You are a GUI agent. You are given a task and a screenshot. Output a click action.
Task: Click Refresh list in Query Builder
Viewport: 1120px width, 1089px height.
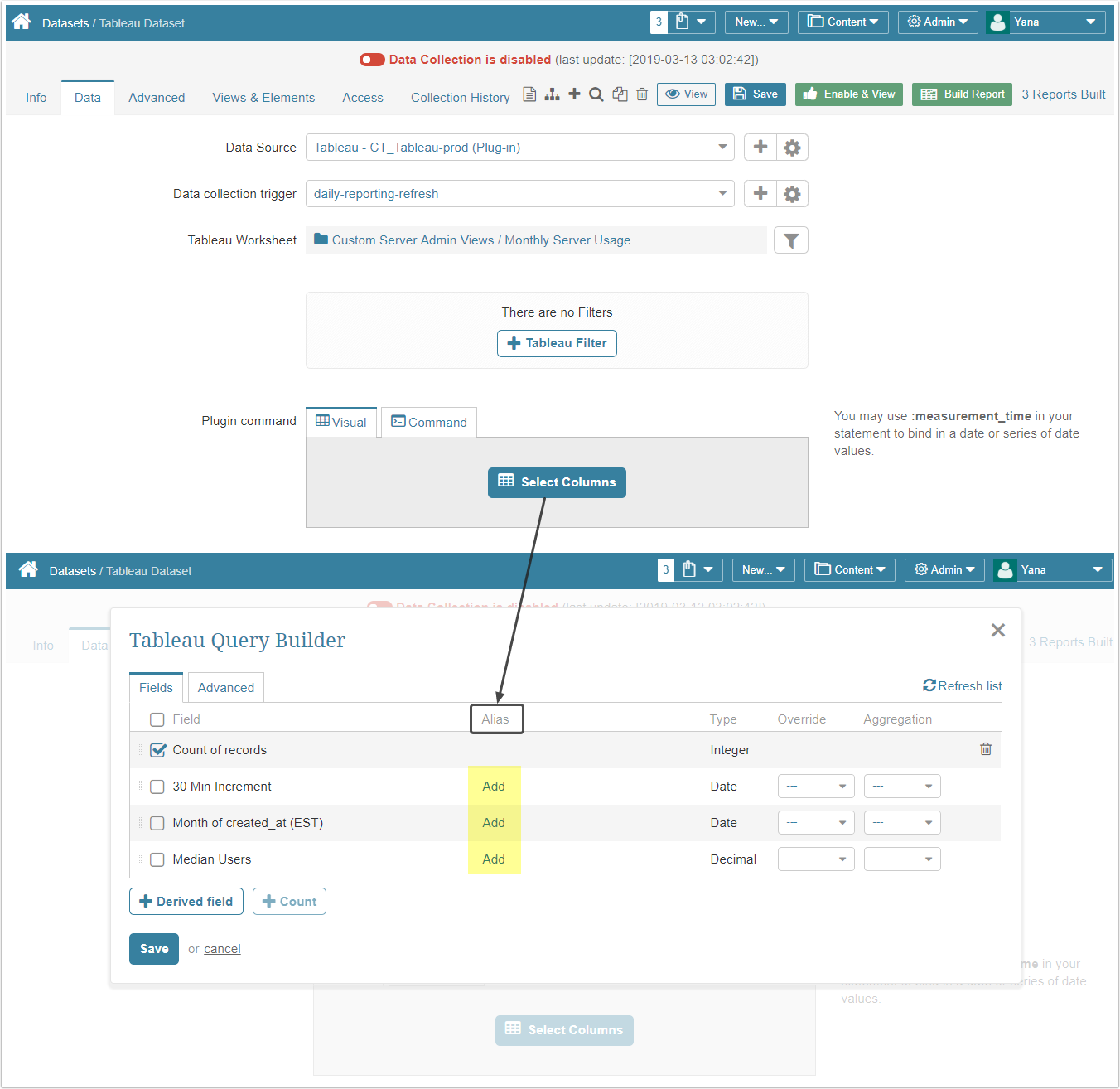pos(963,686)
